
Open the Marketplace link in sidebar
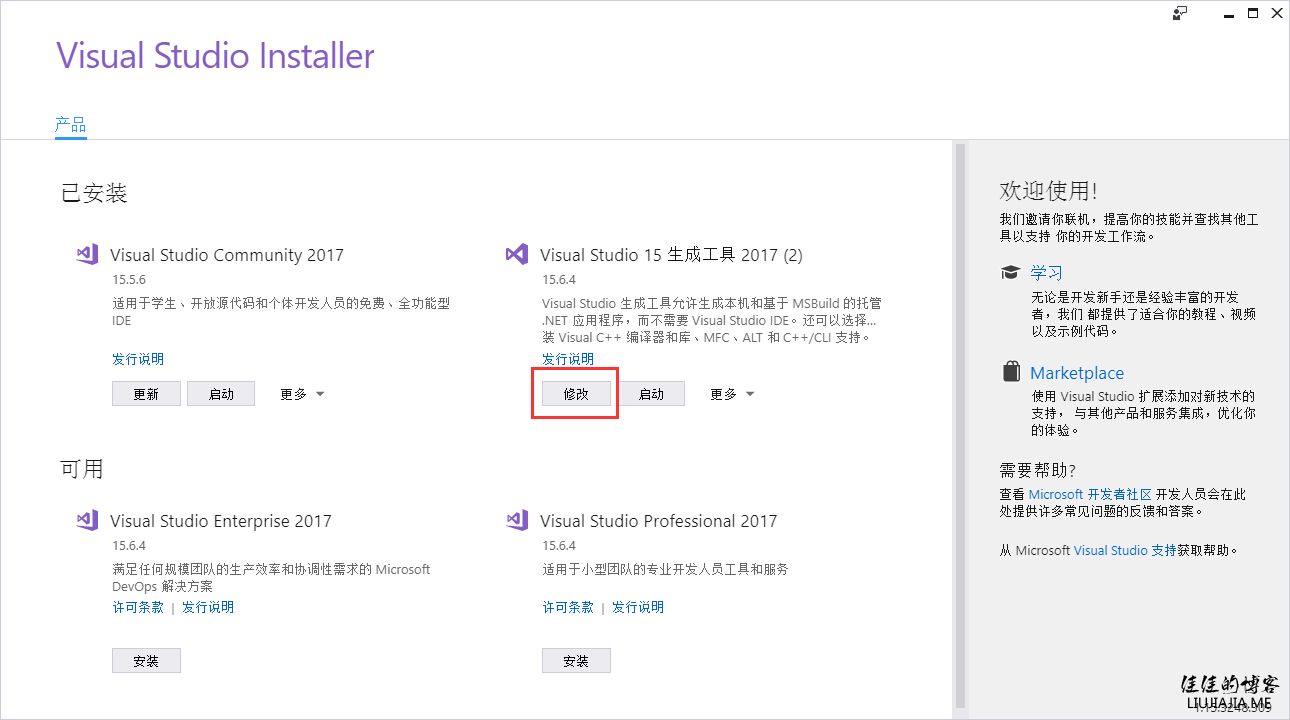tap(1077, 373)
